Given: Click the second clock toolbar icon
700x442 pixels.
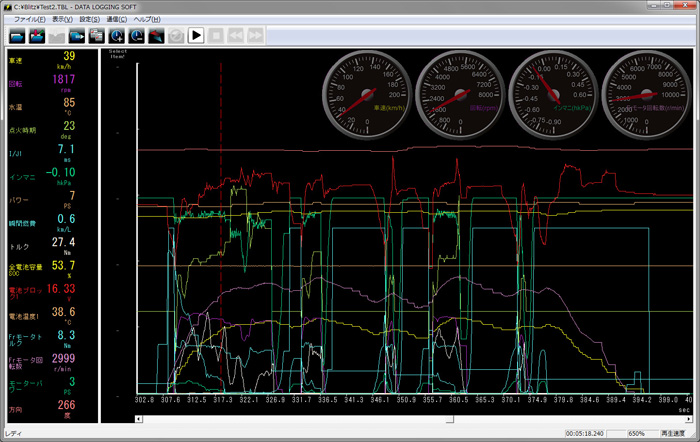Looking at the screenshot, I should (x=136, y=35).
